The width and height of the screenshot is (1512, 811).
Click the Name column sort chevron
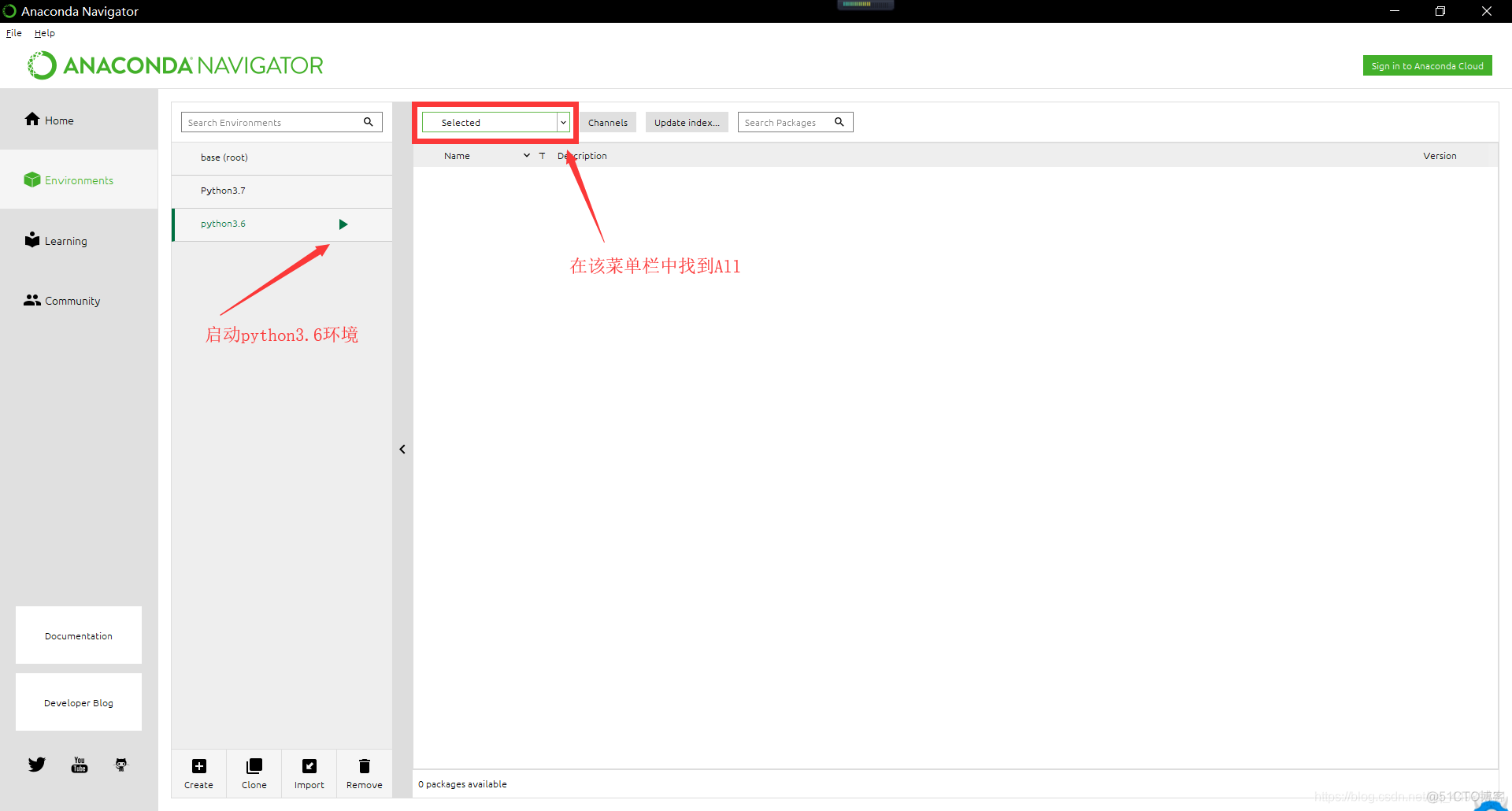(x=527, y=156)
